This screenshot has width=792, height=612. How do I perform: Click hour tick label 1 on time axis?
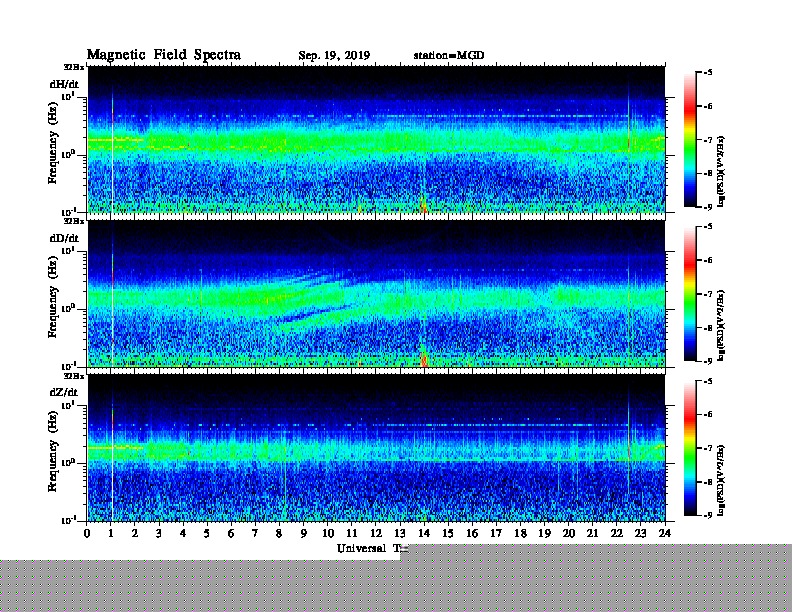(x=111, y=533)
